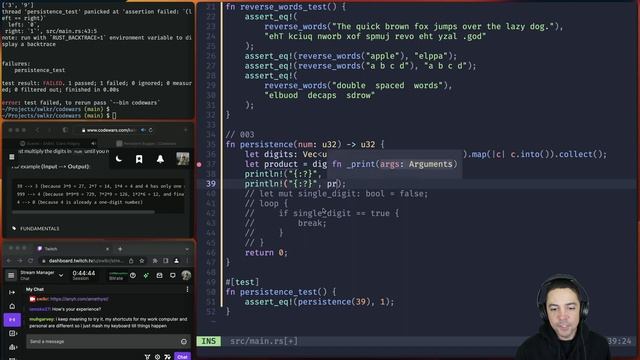Expand Twitch sidebar content section

point(12,333)
